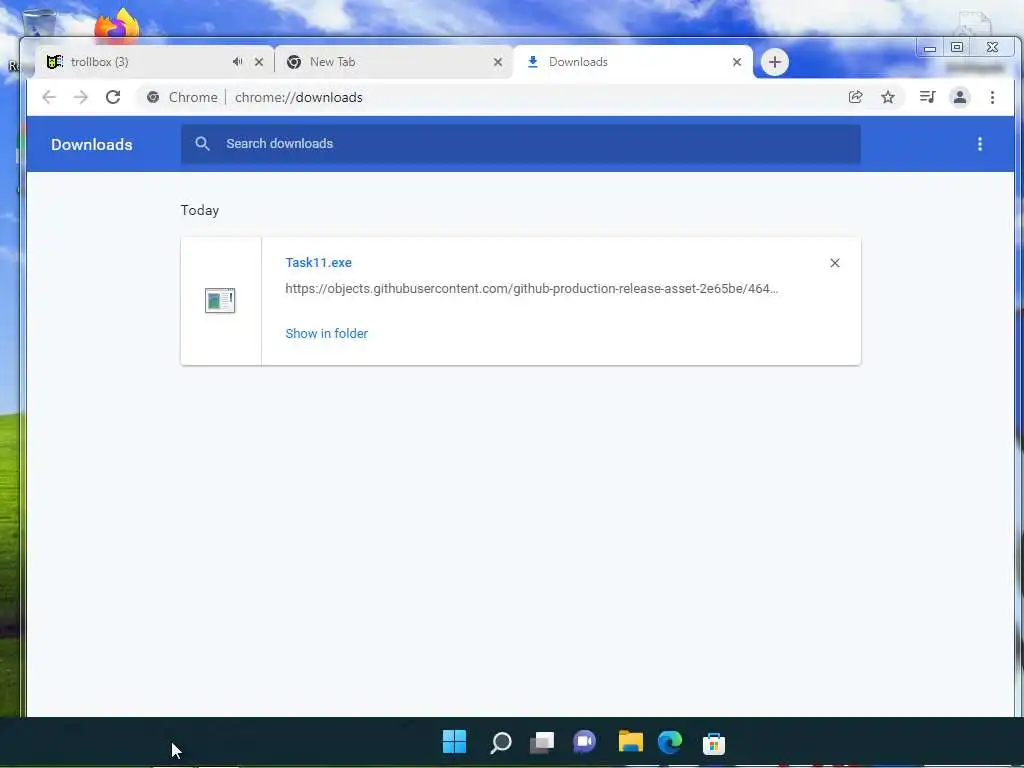Open the media controls icon
The height and width of the screenshot is (768, 1024).
coord(927,97)
